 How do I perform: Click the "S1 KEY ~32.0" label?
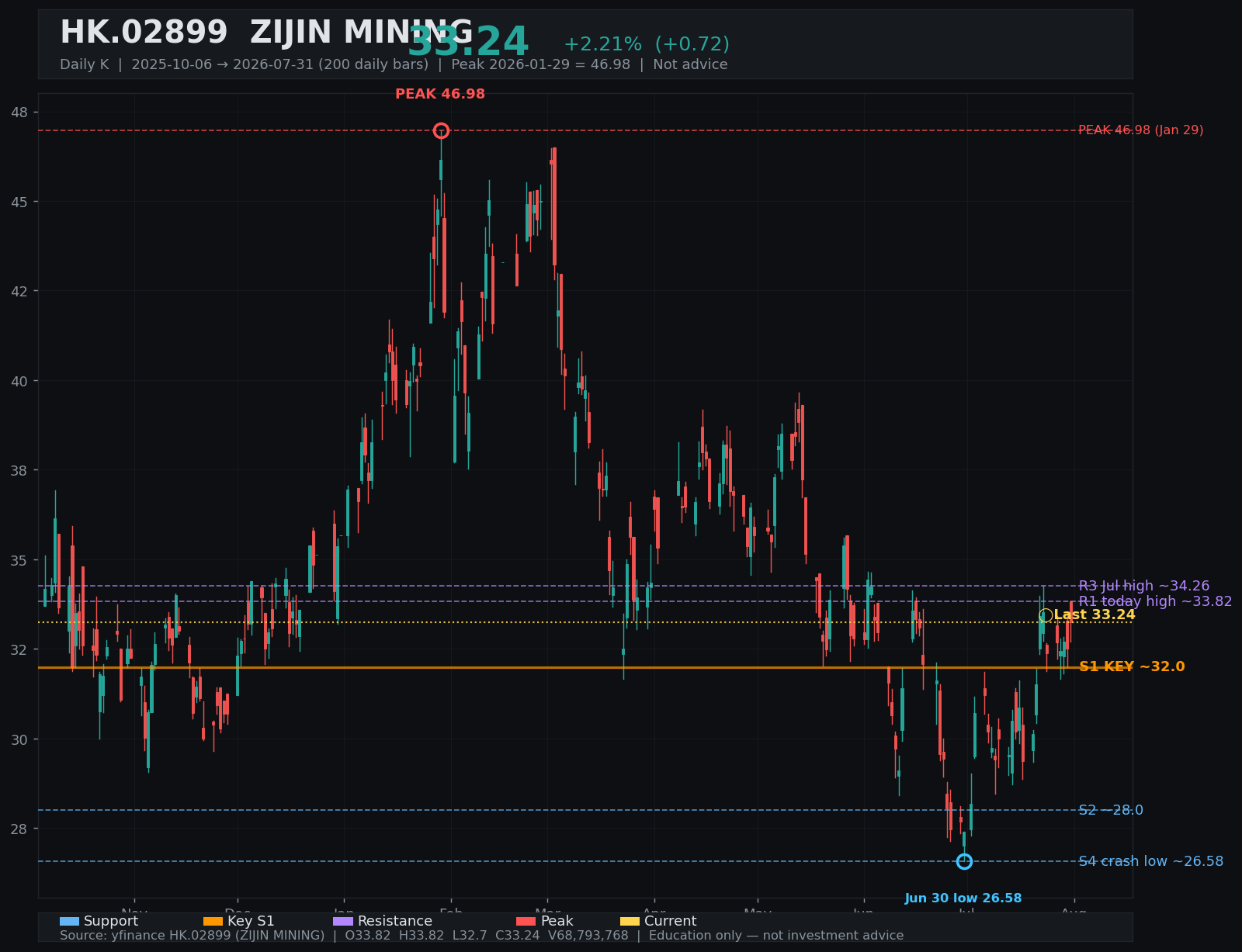point(1132,666)
